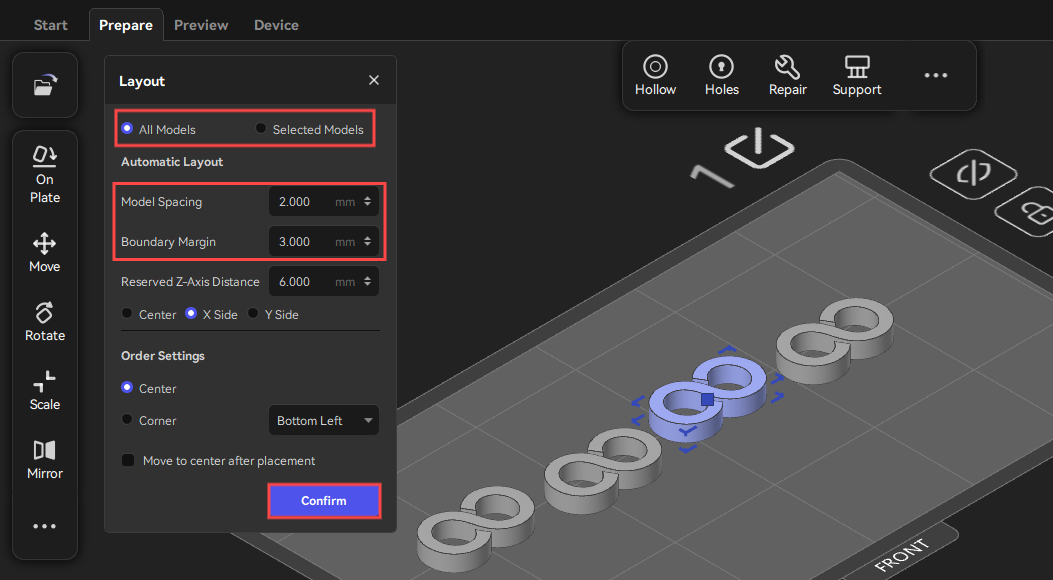Screen dimensions: 1053x580
Task: Enable Move to center after placement
Action: click(x=128, y=461)
